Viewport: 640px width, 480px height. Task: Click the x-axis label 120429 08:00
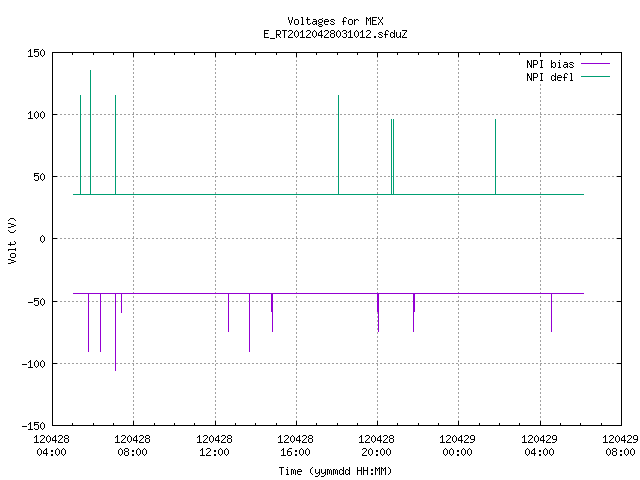(620, 445)
